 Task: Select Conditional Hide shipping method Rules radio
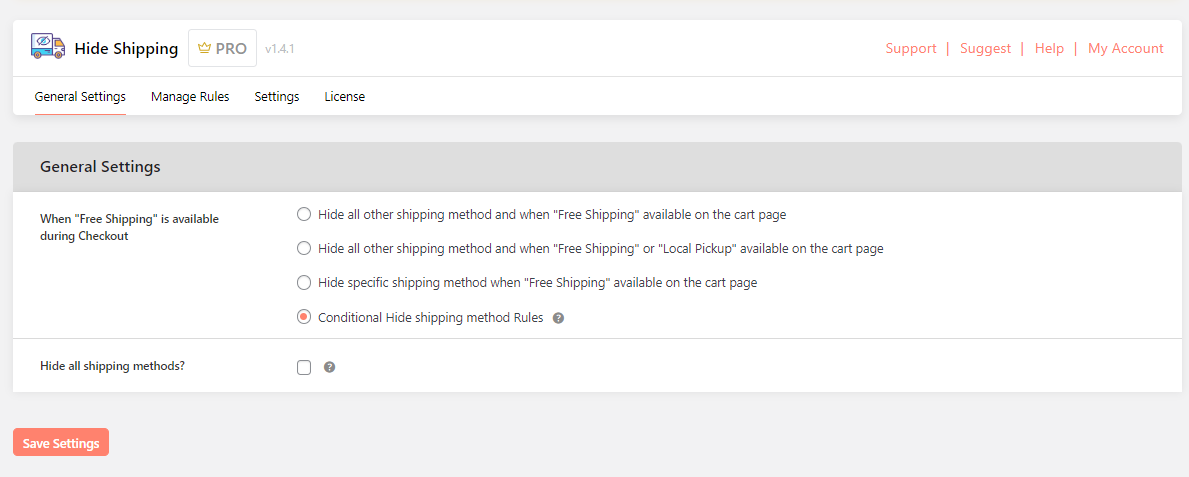[304, 317]
